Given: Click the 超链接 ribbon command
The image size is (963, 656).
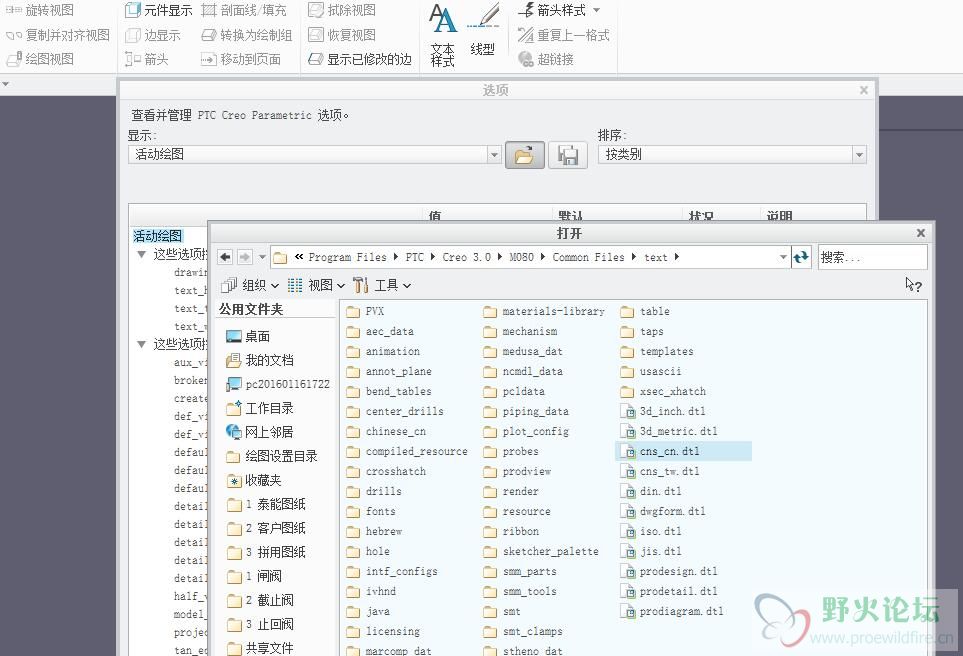Looking at the screenshot, I should point(546,59).
